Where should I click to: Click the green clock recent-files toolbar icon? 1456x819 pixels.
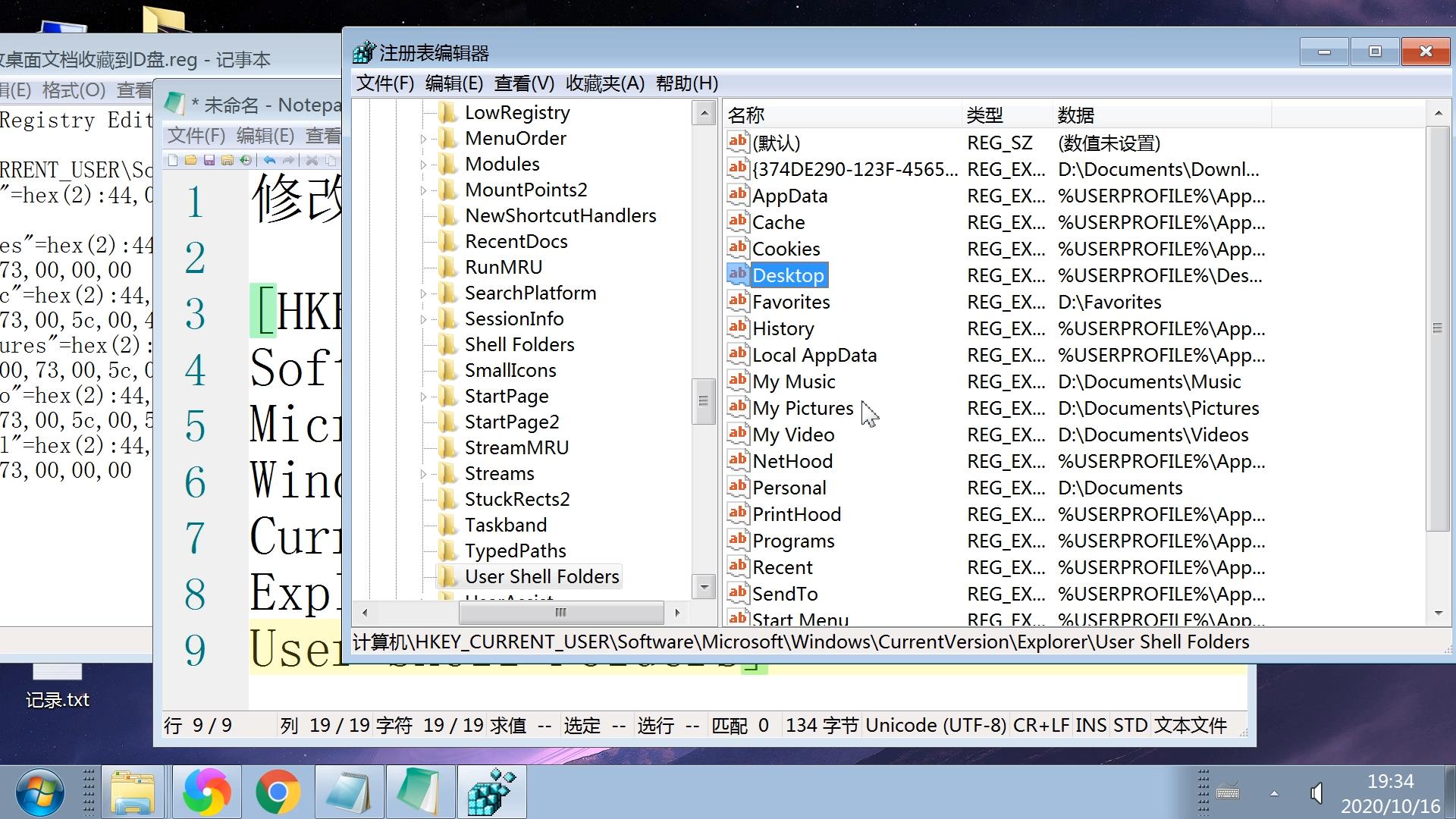[246, 160]
